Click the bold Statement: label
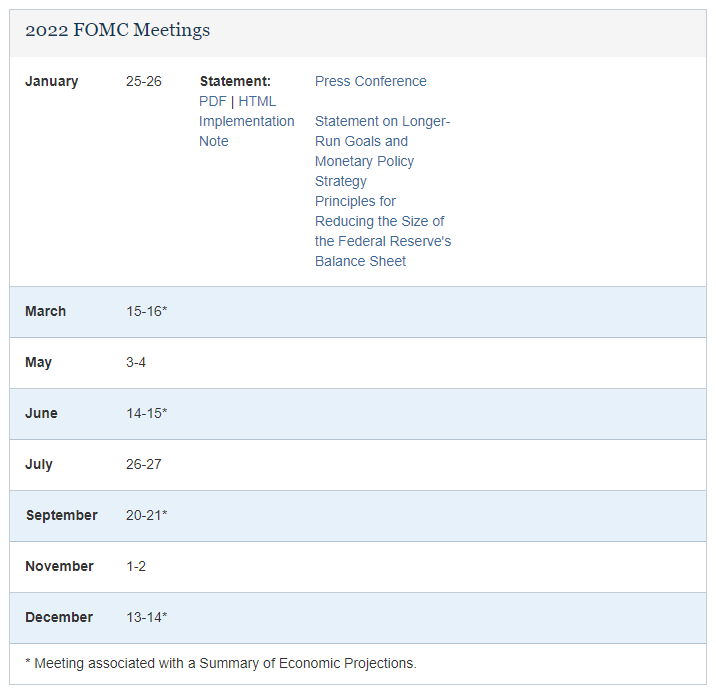Viewport: 716px width, 692px height. click(x=235, y=81)
